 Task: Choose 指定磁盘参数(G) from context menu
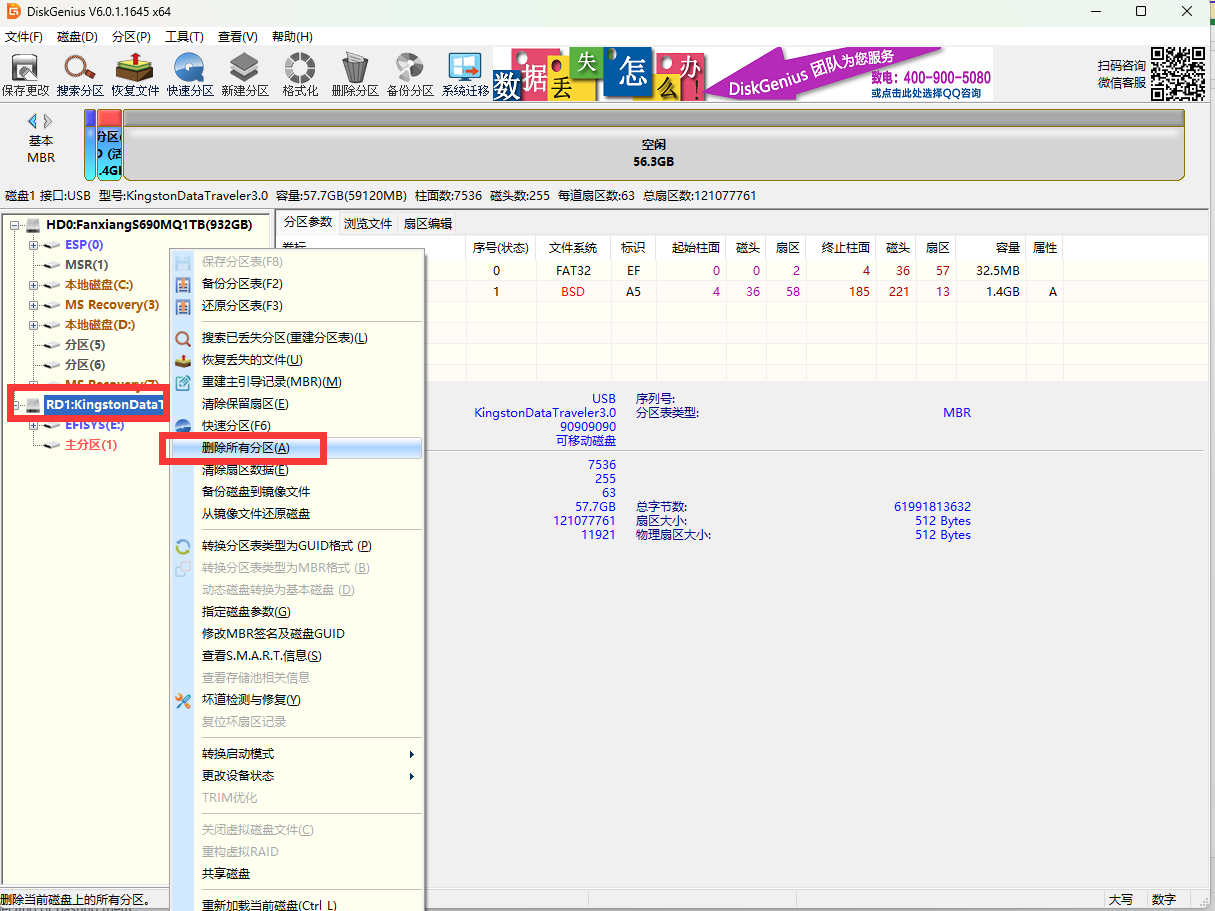[296, 612]
